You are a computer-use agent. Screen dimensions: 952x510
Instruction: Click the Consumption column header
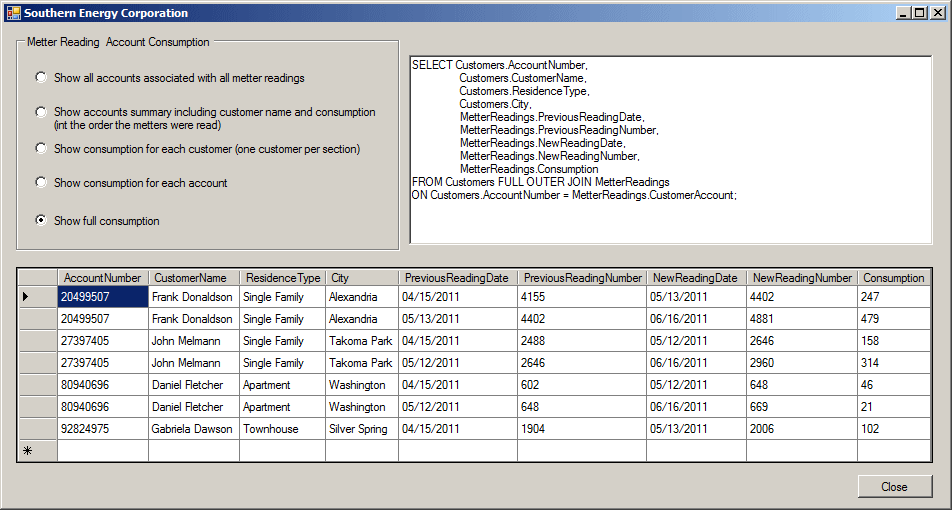pyautogui.click(x=894, y=278)
